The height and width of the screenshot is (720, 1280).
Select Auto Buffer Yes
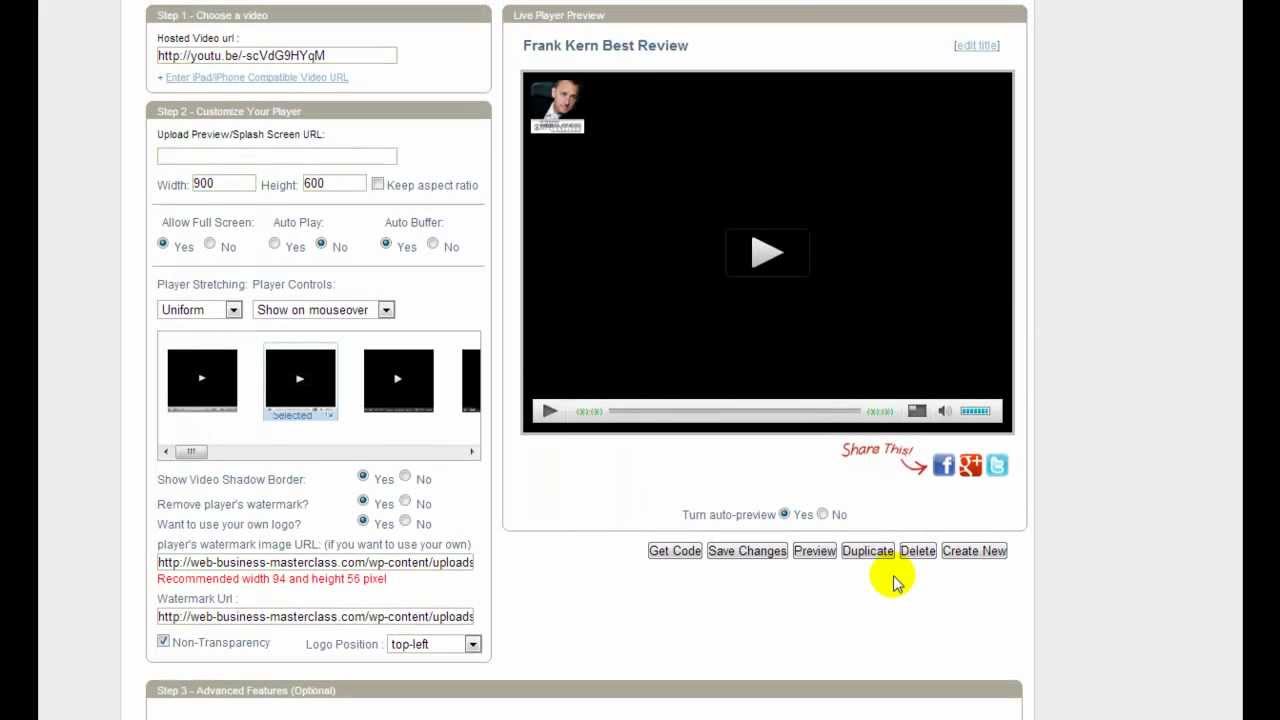click(x=386, y=243)
